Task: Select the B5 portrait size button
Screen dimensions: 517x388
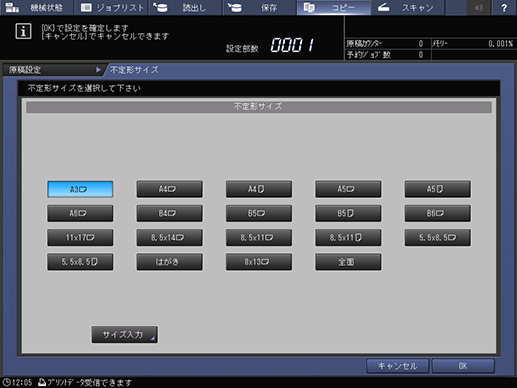Action: (348, 213)
